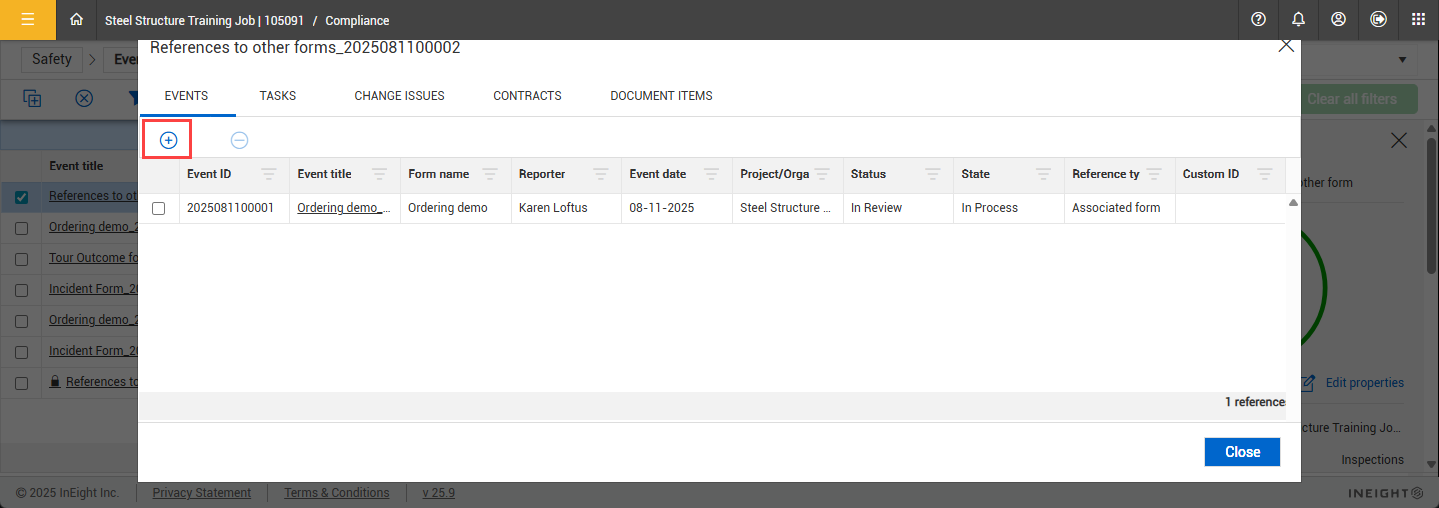Open Status column filter menu
1439x508 pixels.
[932, 174]
